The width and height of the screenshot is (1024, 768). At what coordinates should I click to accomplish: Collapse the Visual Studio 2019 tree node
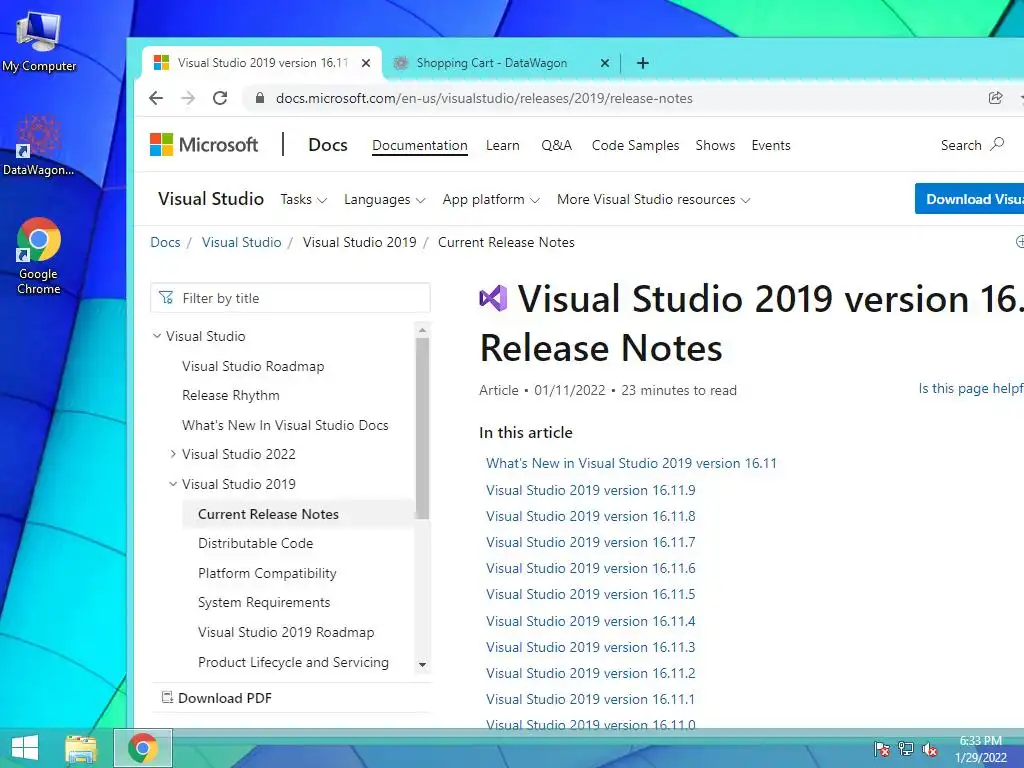point(173,484)
